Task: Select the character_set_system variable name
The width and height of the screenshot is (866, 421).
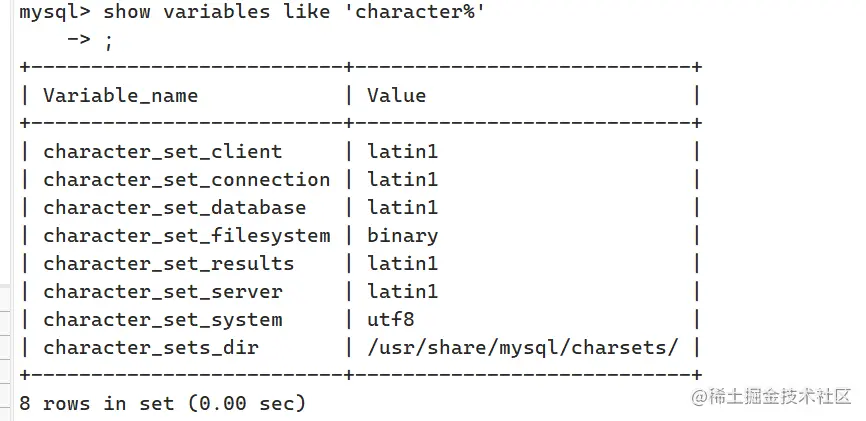Action: (162, 320)
